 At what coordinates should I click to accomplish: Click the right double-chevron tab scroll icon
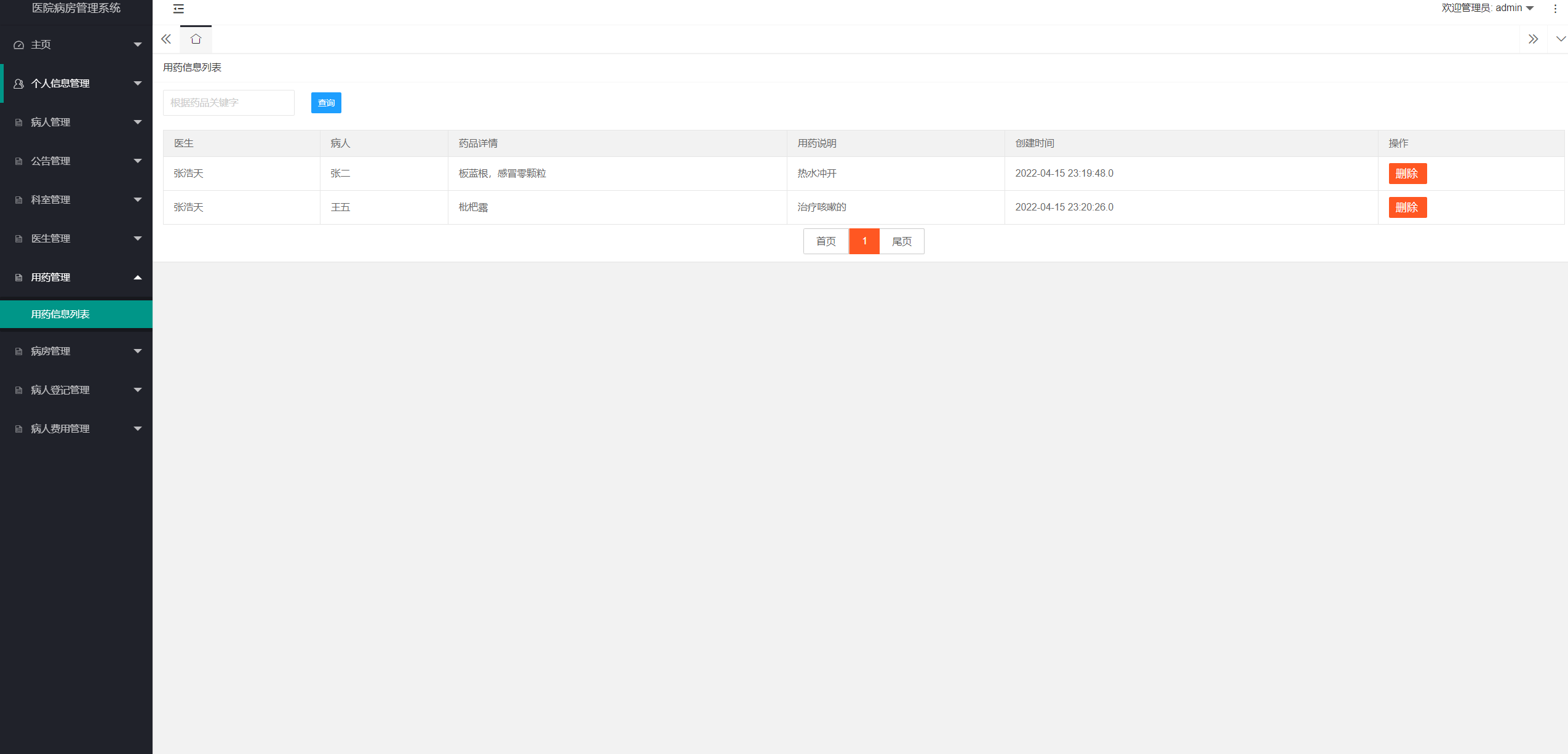(x=1533, y=39)
